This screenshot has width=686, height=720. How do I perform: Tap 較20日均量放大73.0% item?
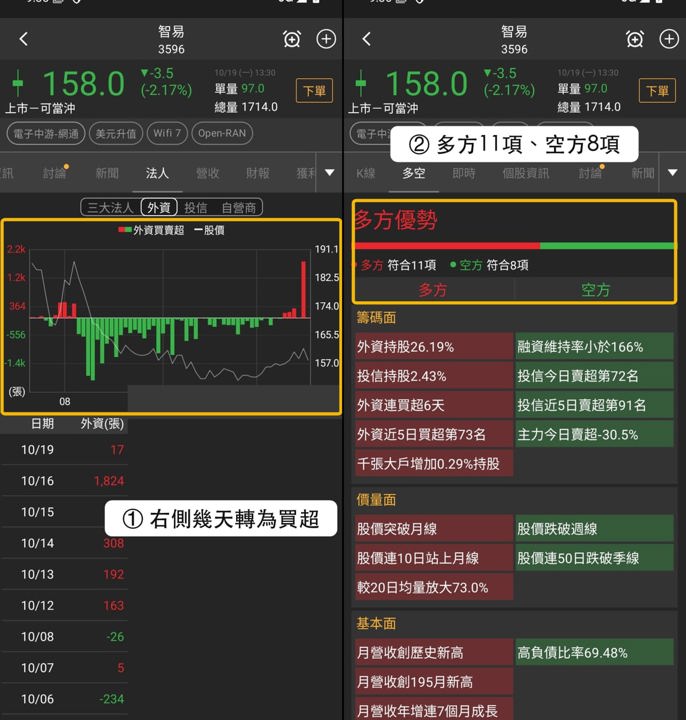click(433, 587)
